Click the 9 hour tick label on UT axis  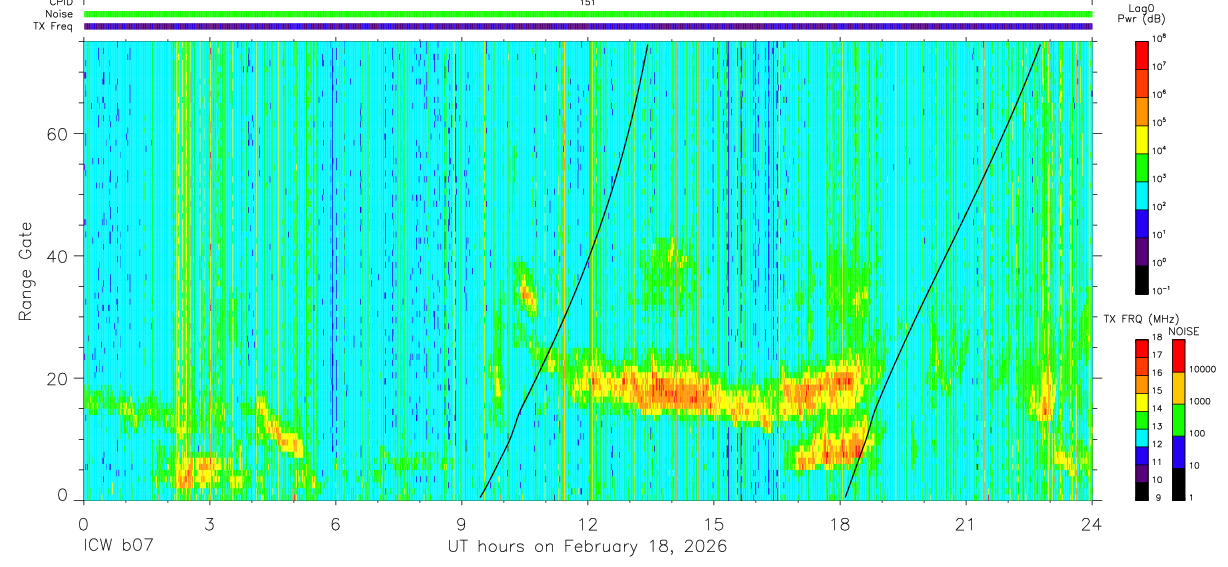462,524
